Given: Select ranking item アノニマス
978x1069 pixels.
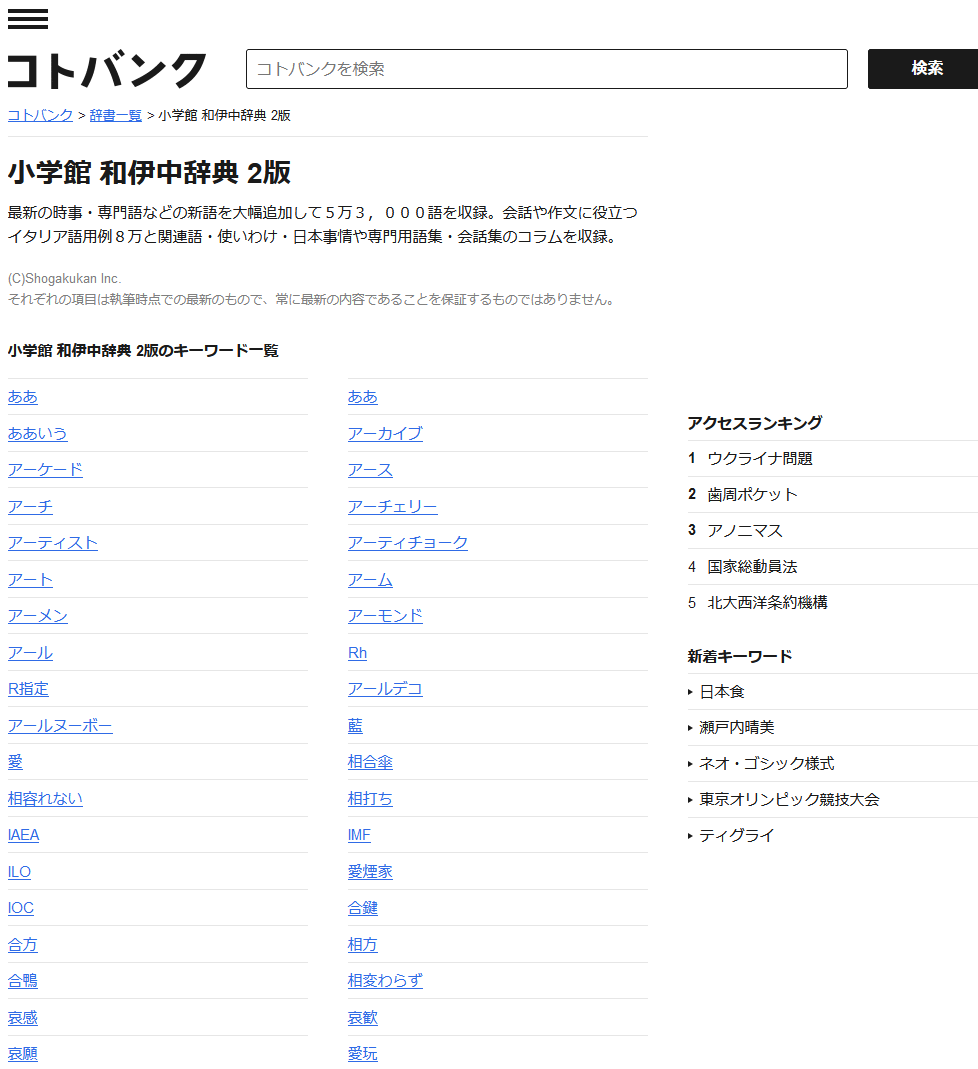Looking at the screenshot, I should coord(745,530).
